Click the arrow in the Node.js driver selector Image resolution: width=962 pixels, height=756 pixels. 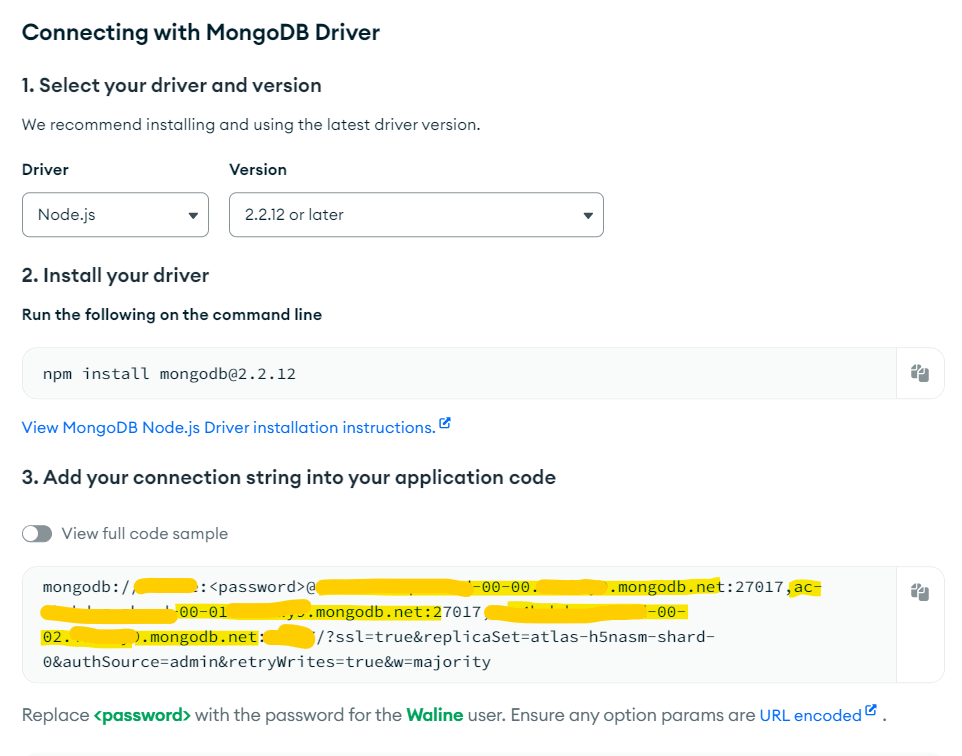point(192,215)
